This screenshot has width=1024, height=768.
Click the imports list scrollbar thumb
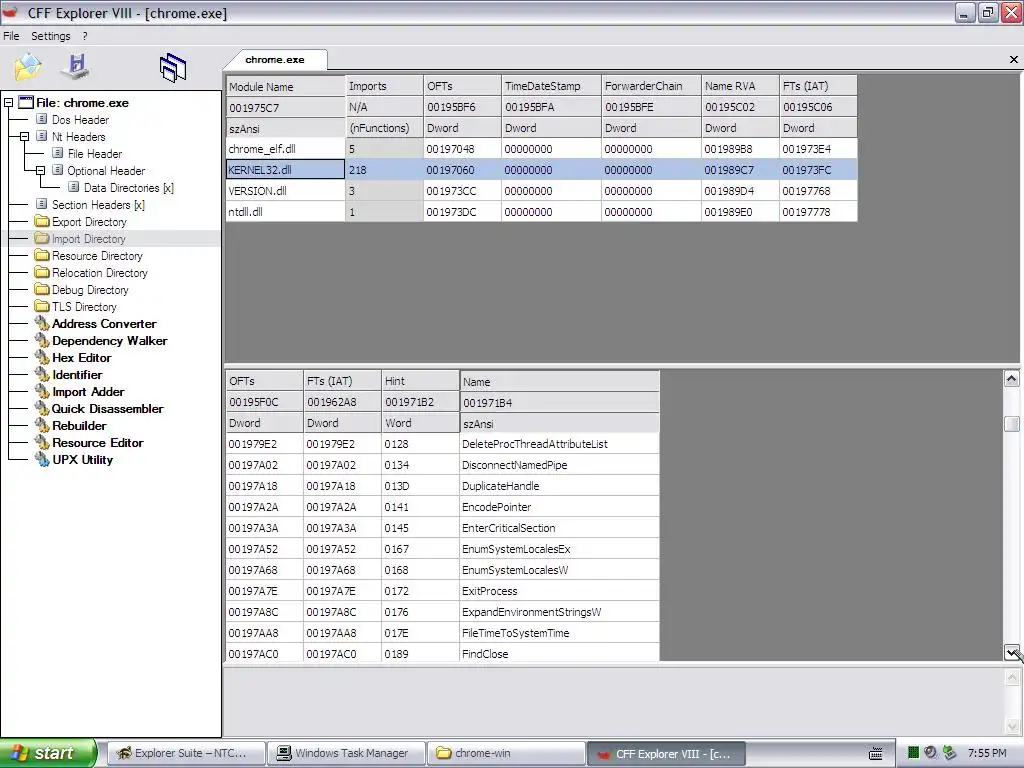click(x=1012, y=424)
